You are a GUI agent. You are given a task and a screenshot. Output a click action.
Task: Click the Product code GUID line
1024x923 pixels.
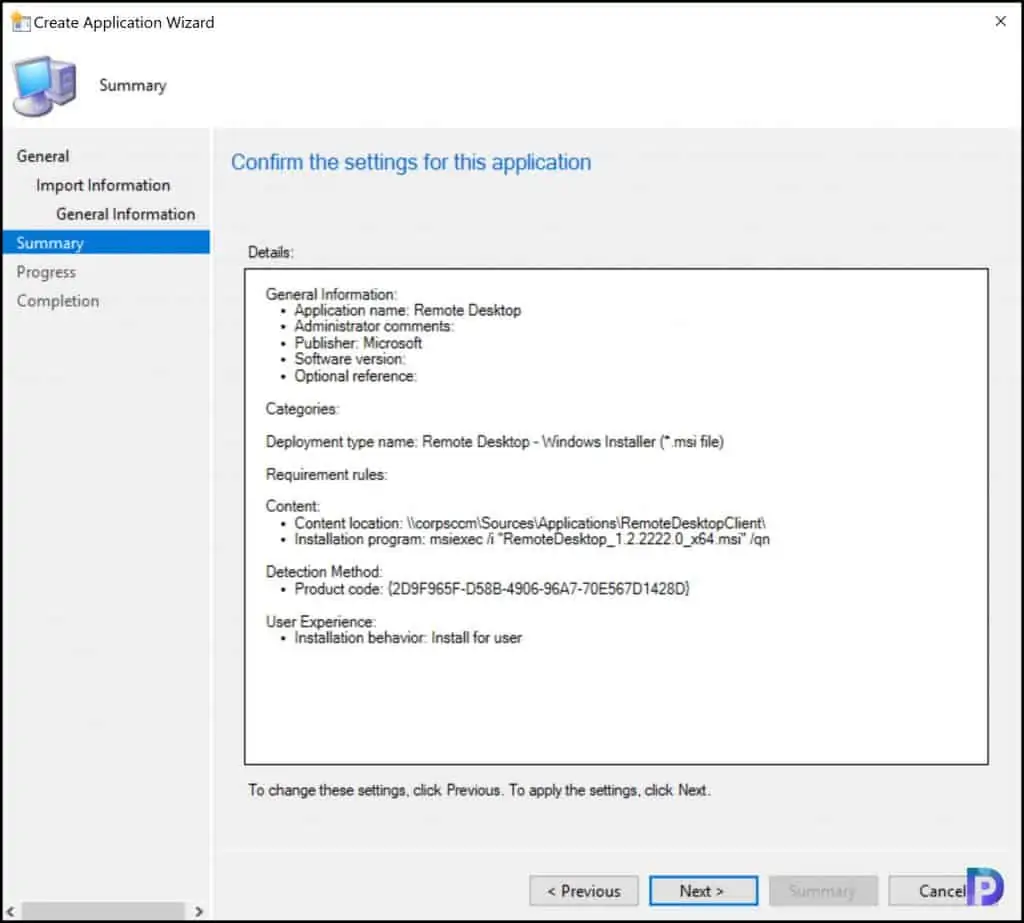492,589
